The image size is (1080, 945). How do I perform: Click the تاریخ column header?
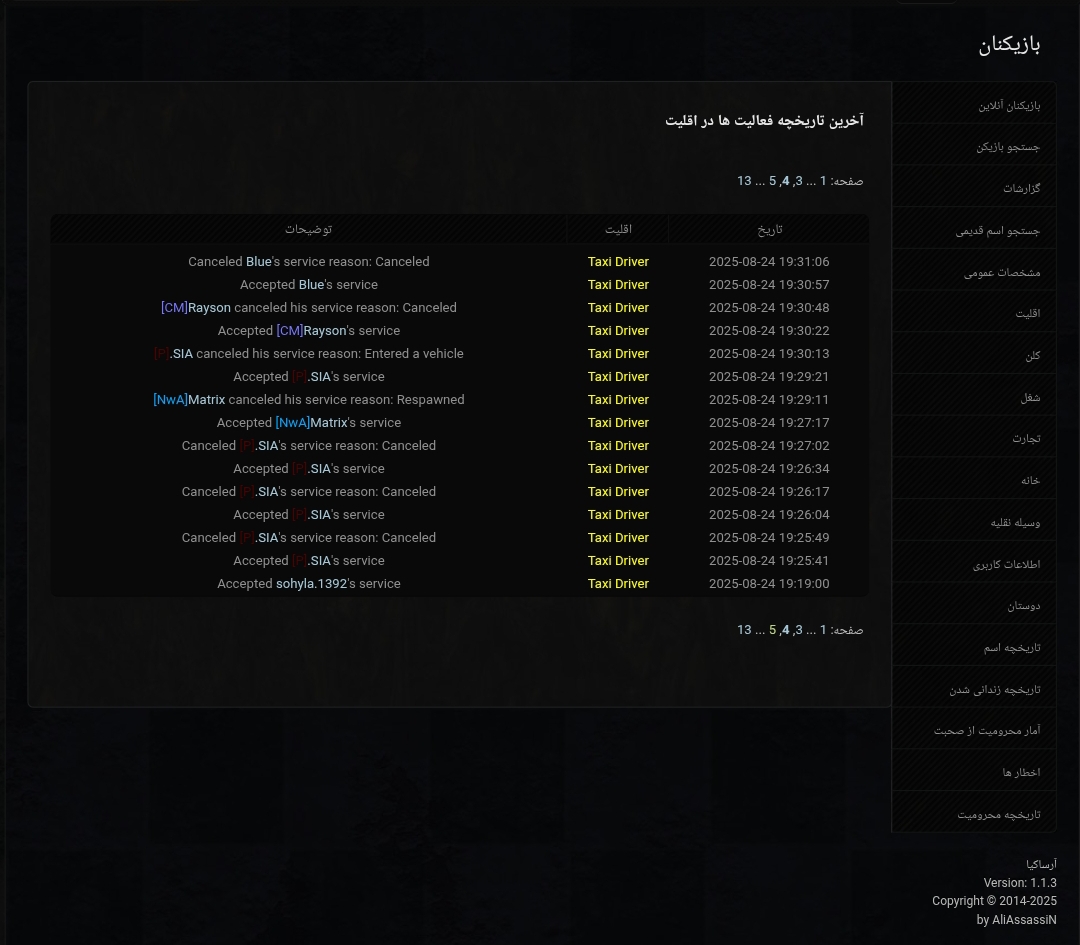point(769,229)
